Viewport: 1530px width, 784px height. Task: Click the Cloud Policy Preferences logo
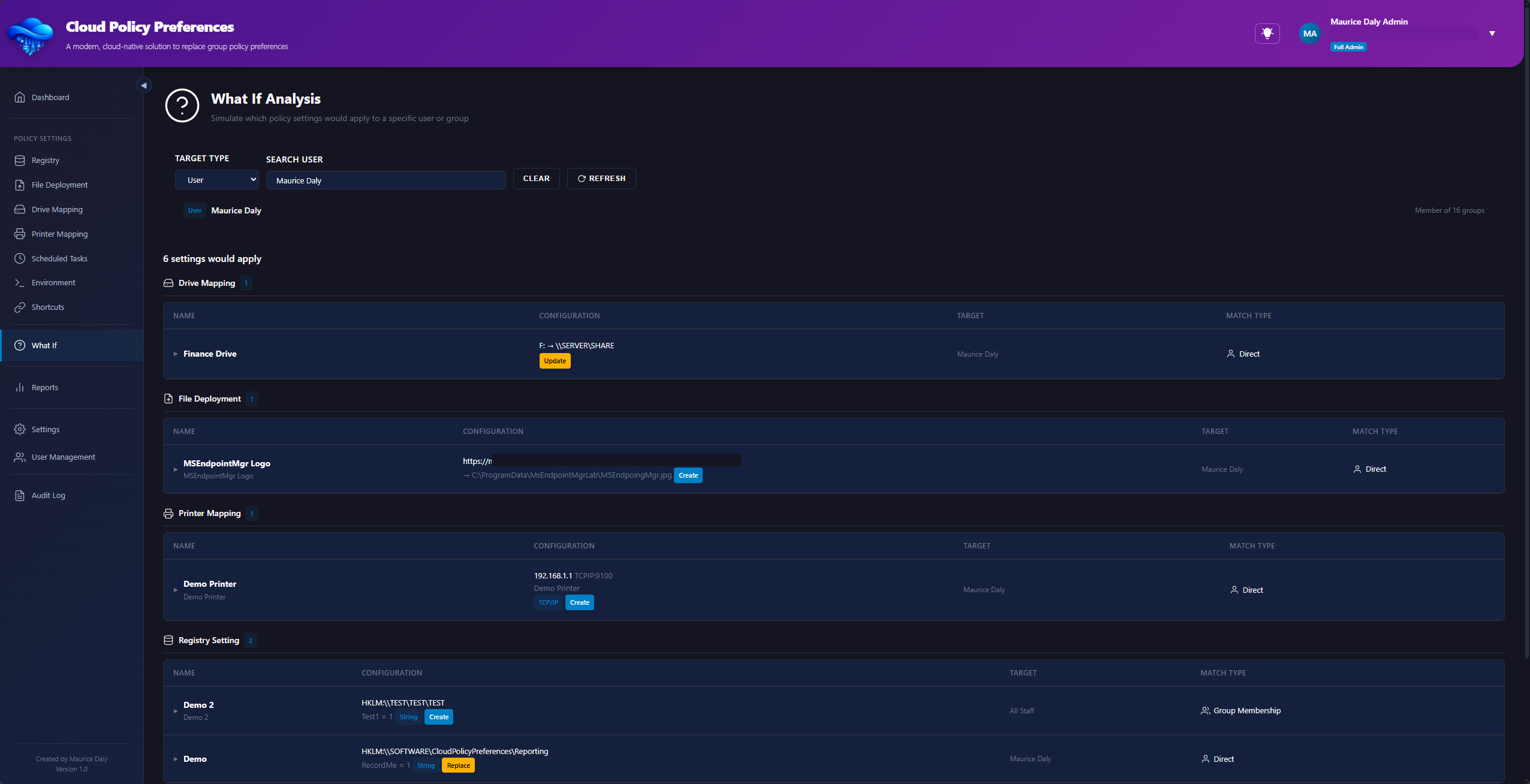pyautogui.click(x=30, y=36)
